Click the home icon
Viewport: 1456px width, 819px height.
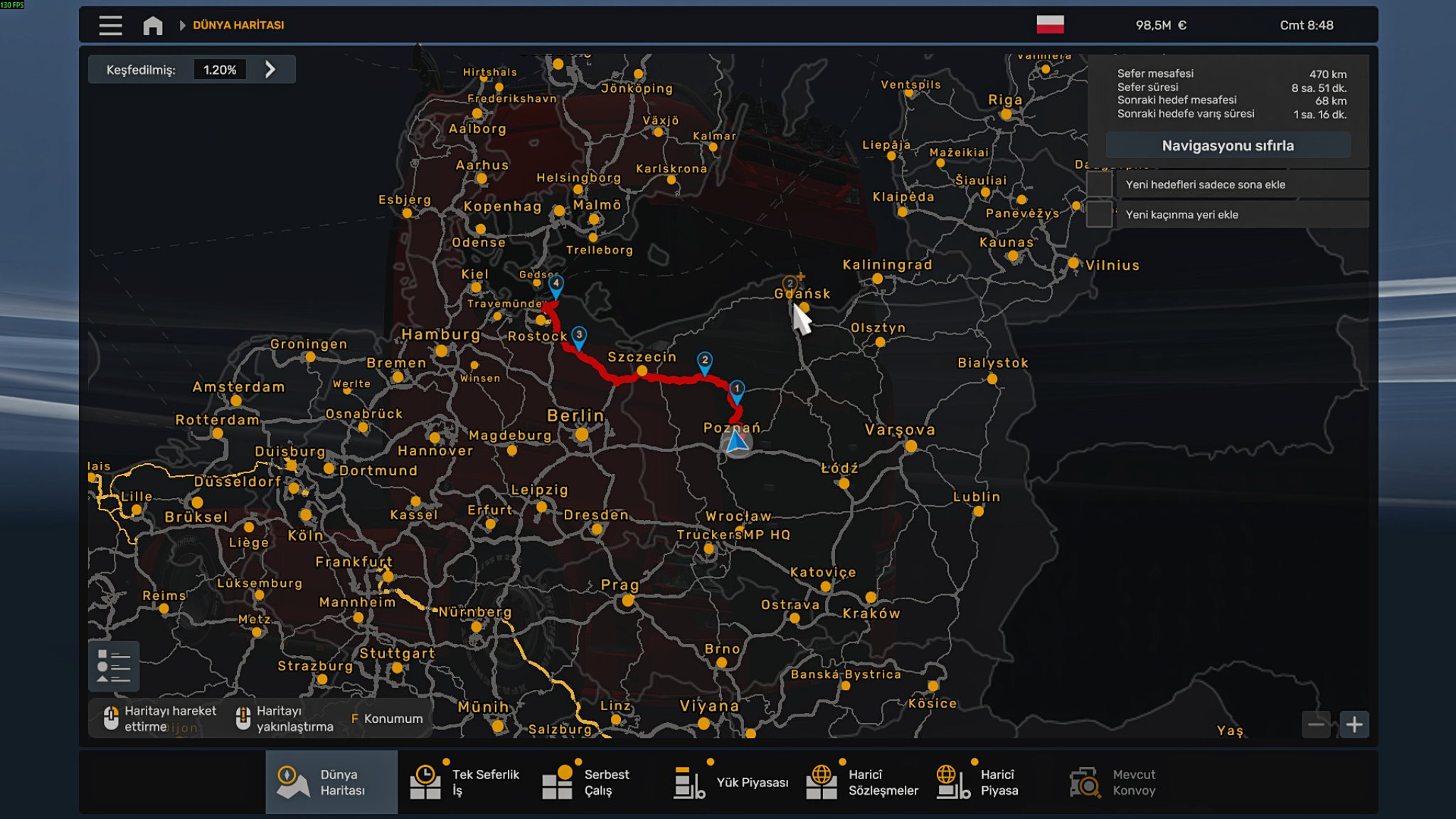[152, 26]
